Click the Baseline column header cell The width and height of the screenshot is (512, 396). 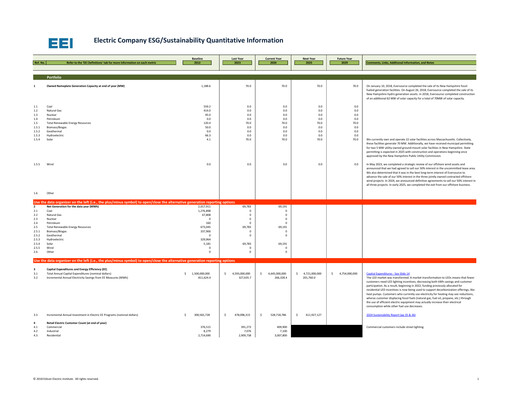197,62
